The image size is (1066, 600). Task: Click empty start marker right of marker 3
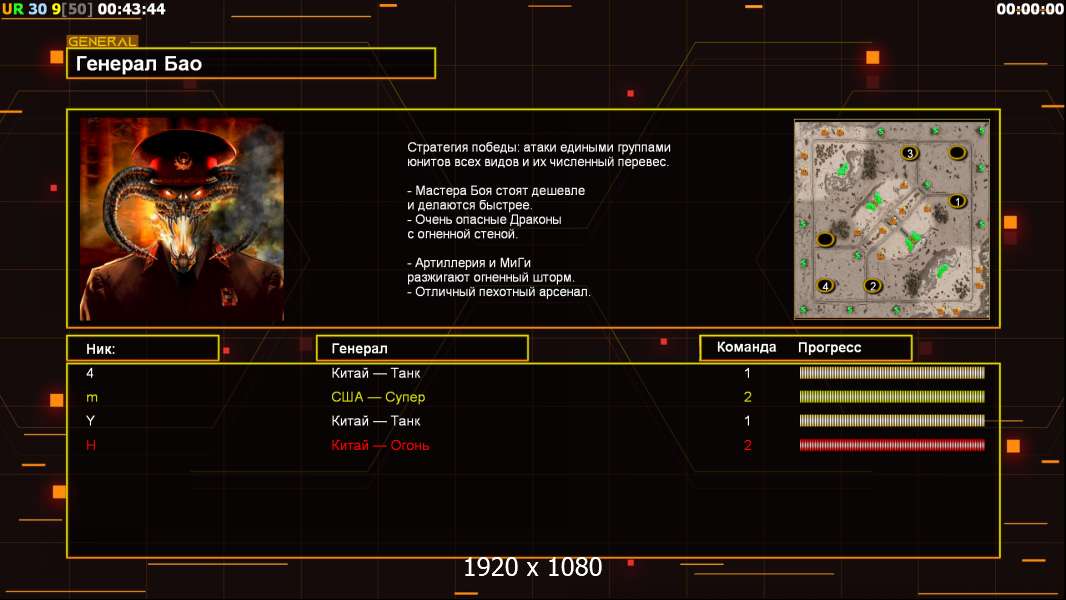tap(957, 153)
